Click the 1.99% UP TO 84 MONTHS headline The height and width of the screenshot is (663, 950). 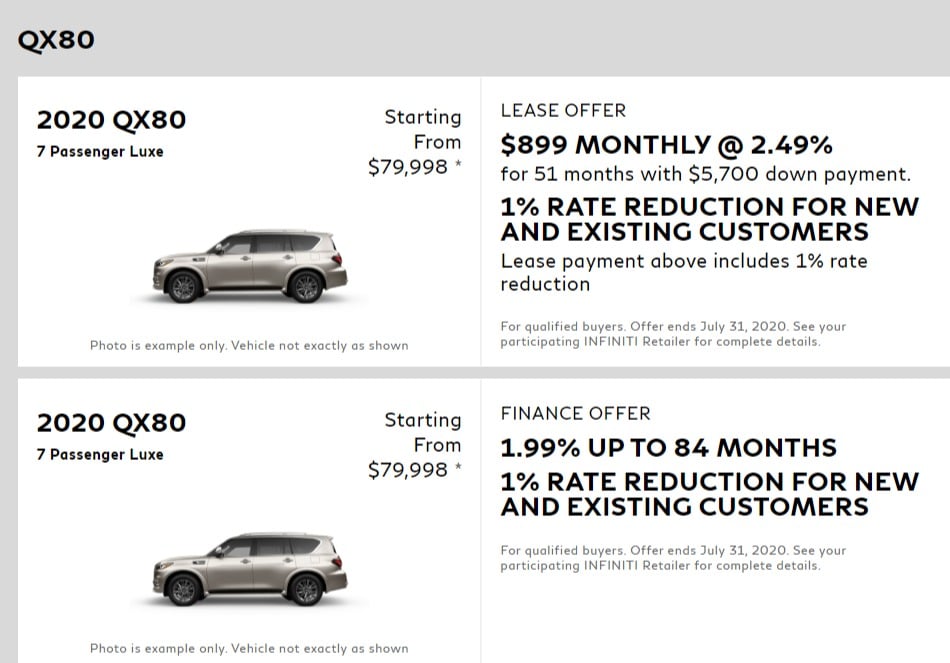[x=668, y=448]
